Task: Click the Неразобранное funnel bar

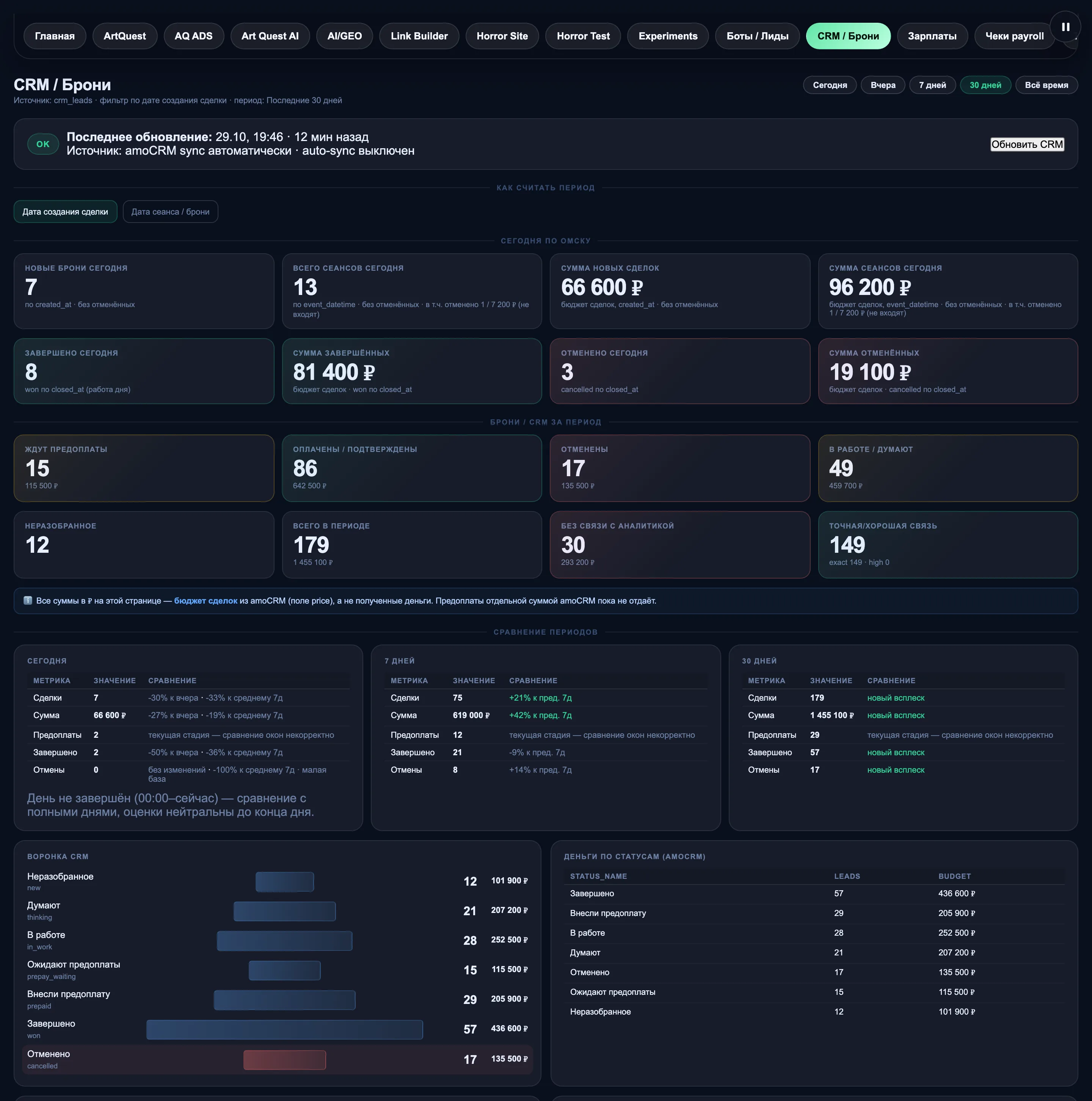Action: point(284,881)
